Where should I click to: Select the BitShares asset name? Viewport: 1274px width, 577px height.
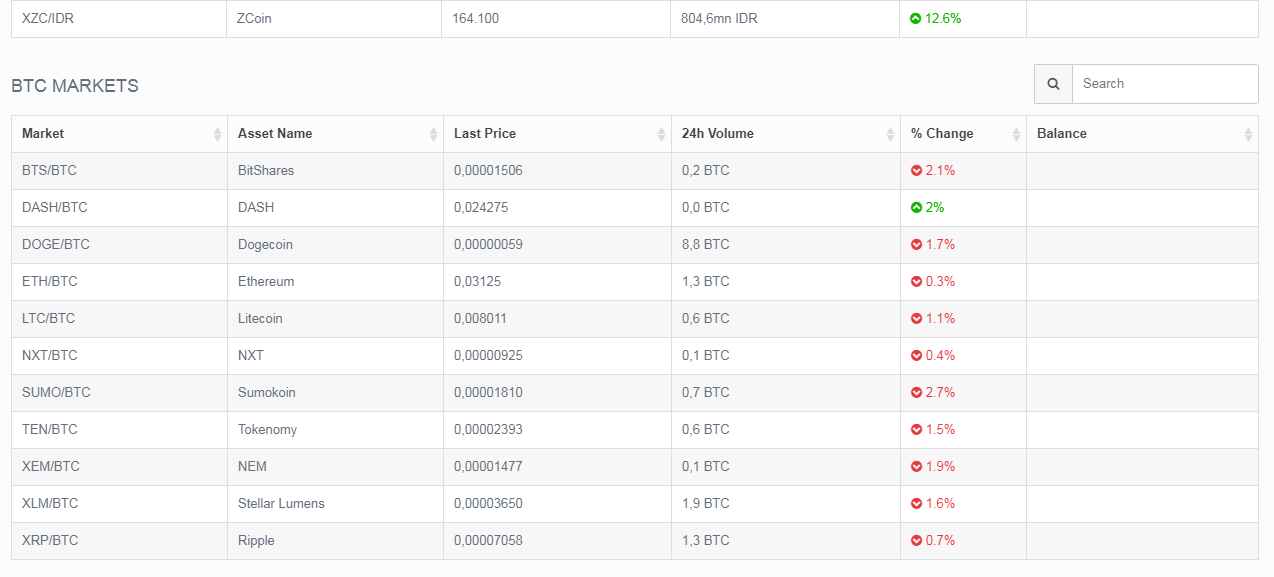coord(266,171)
